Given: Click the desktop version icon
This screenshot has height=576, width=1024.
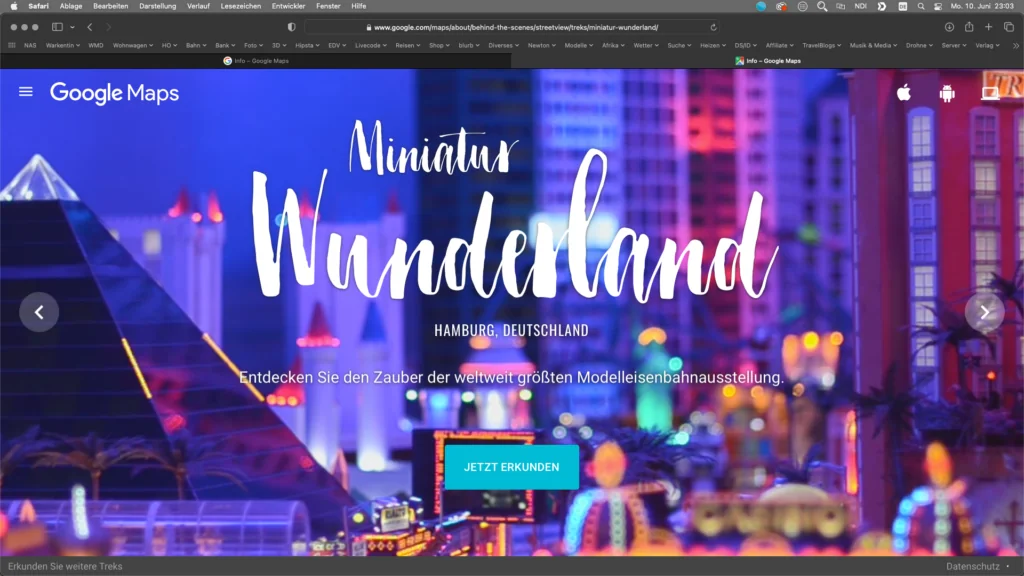Looking at the screenshot, I should tap(990, 93).
